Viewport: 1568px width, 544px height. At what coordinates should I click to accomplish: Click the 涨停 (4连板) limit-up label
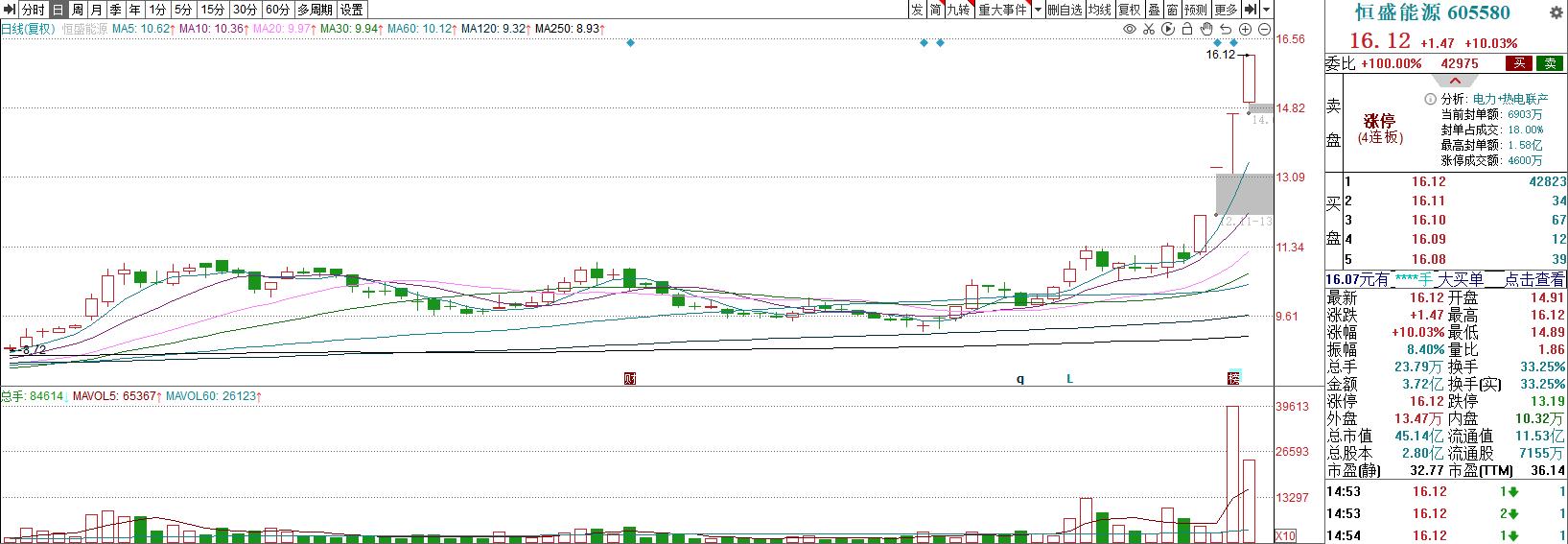point(1380,129)
